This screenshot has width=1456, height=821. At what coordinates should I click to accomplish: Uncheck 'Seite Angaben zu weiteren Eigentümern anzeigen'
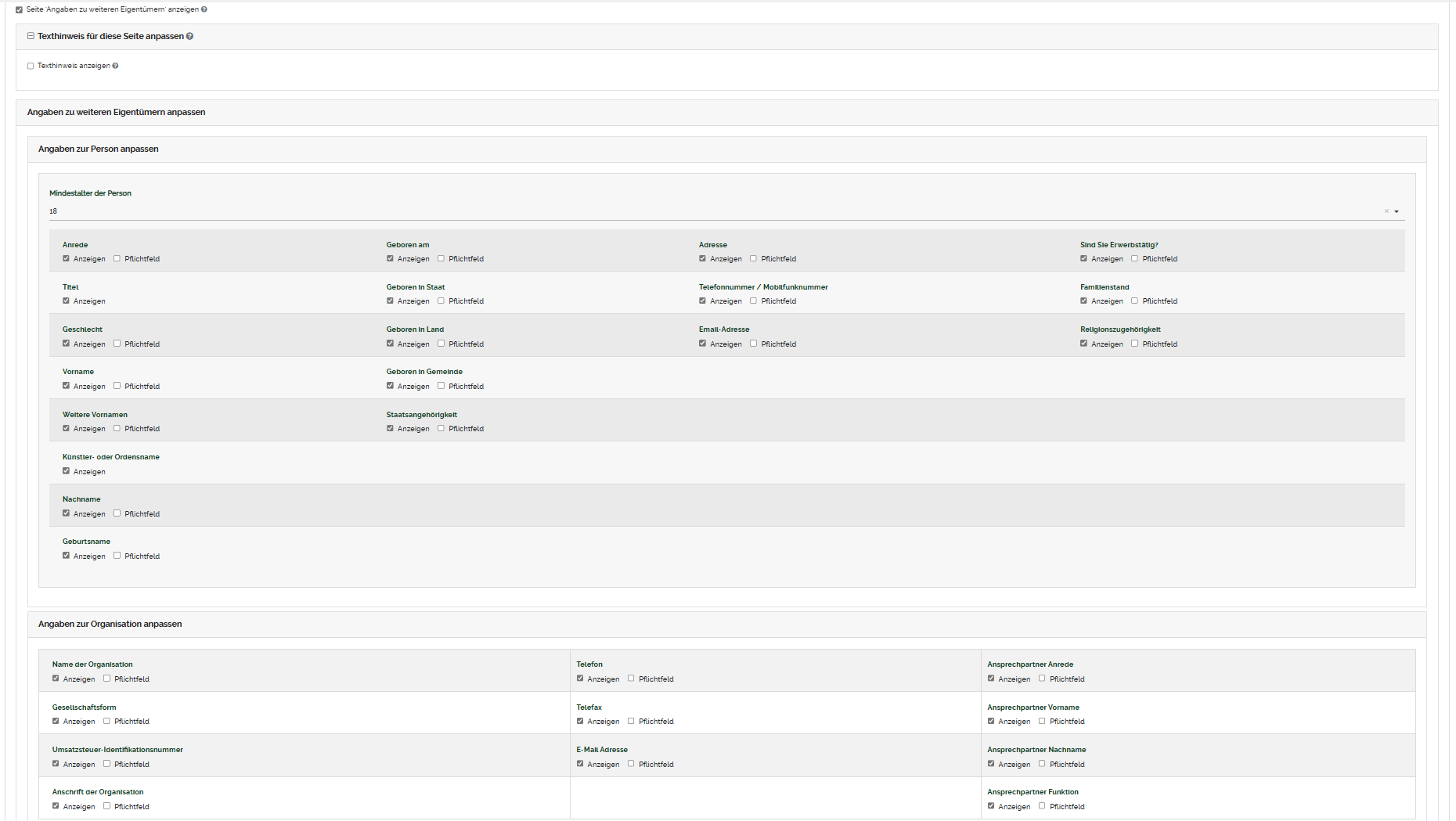pos(20,9)
